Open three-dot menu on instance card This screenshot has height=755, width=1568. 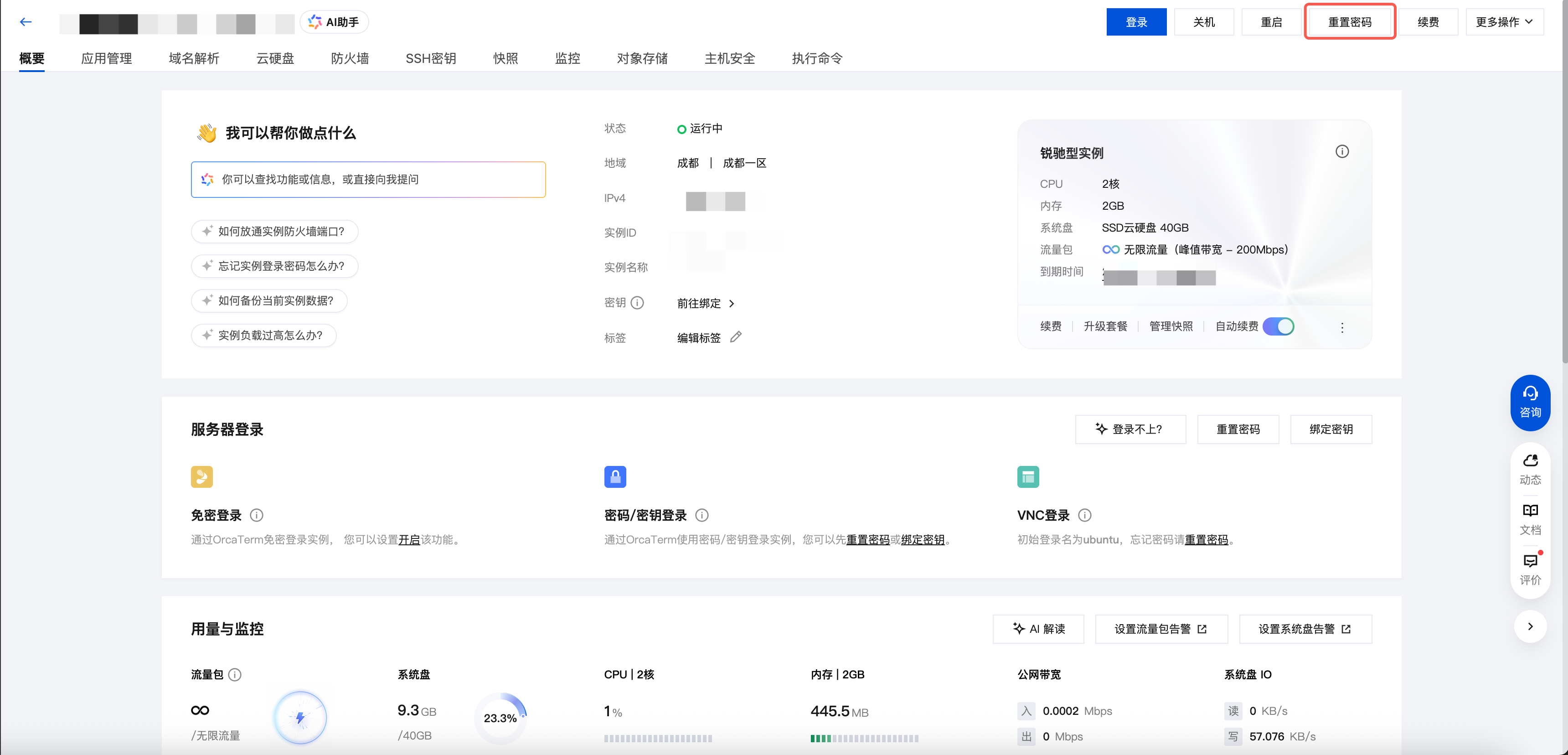click(x=1341, y=327)
